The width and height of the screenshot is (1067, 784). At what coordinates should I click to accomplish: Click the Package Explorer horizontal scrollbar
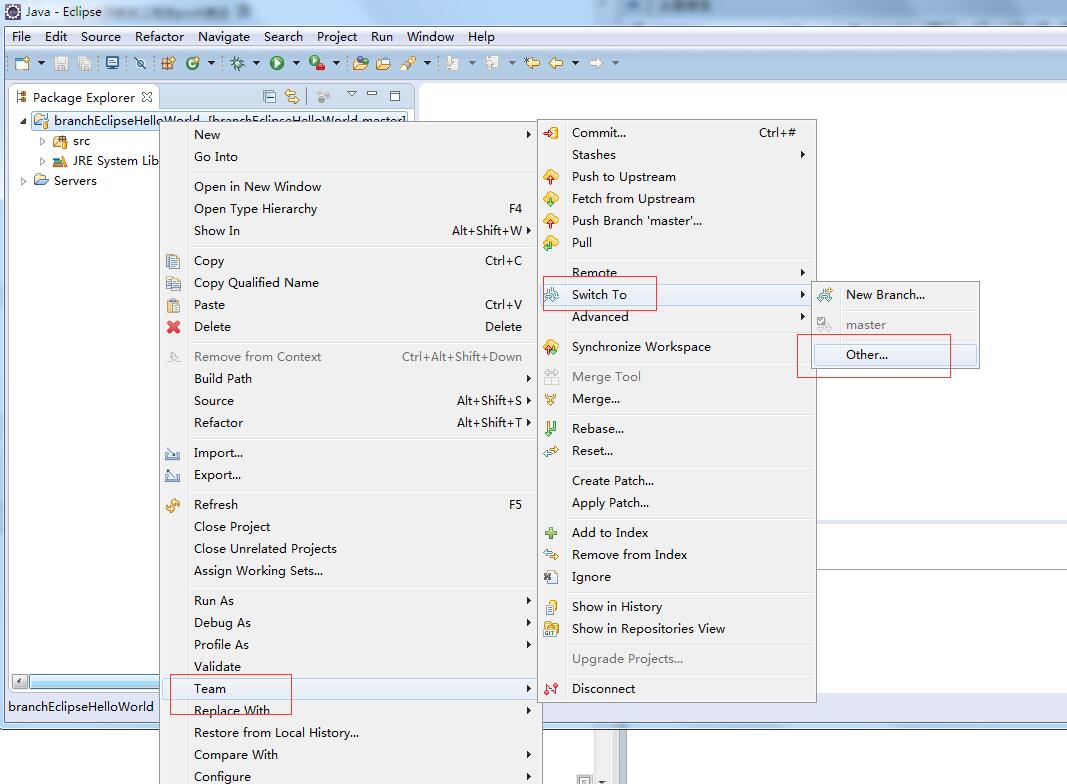click(x=94, y=681)
